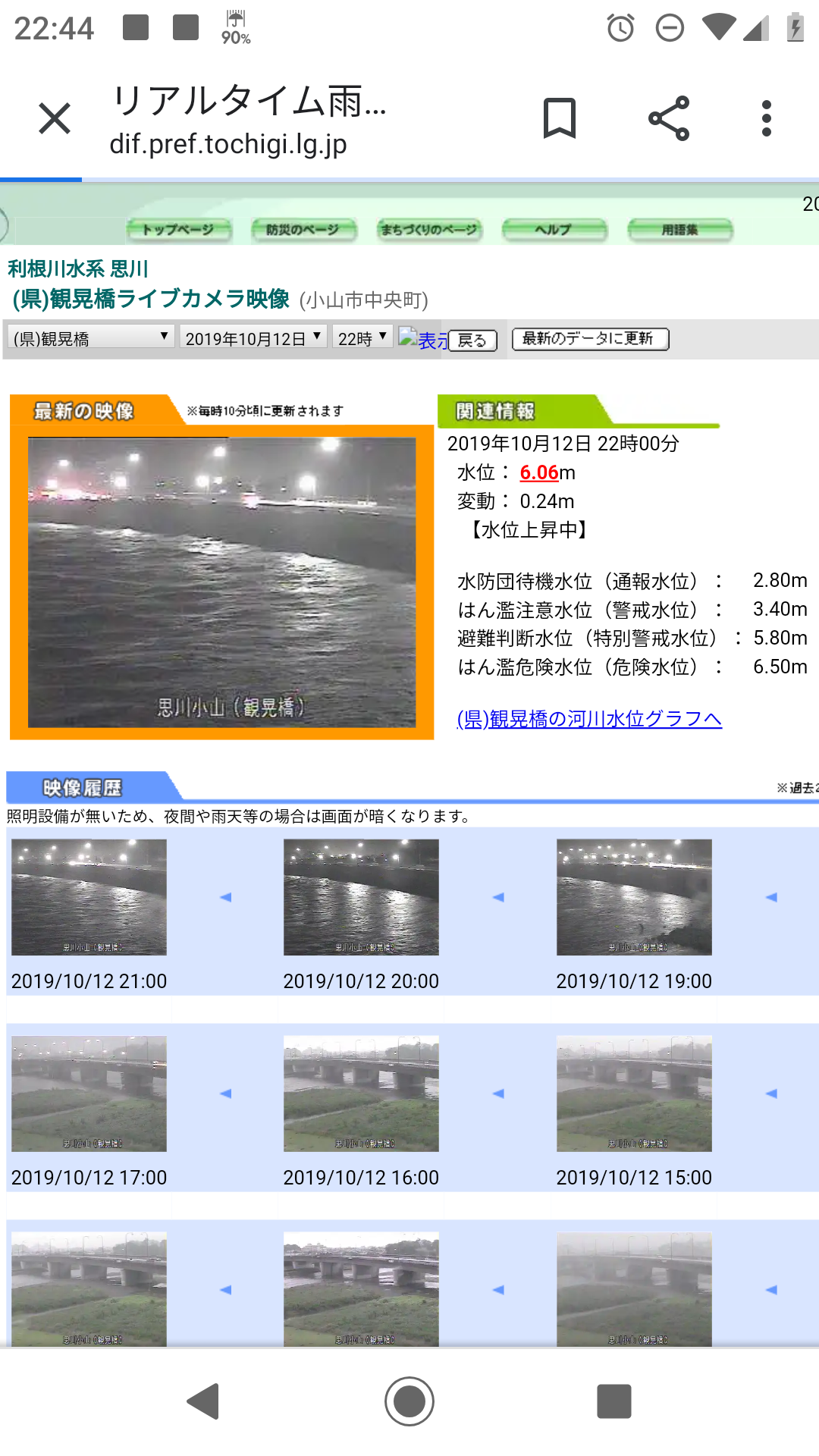Tap the recent apps square button
Image resolution: width=819 pixels, height=1456 pixels.
(613, 1401)
